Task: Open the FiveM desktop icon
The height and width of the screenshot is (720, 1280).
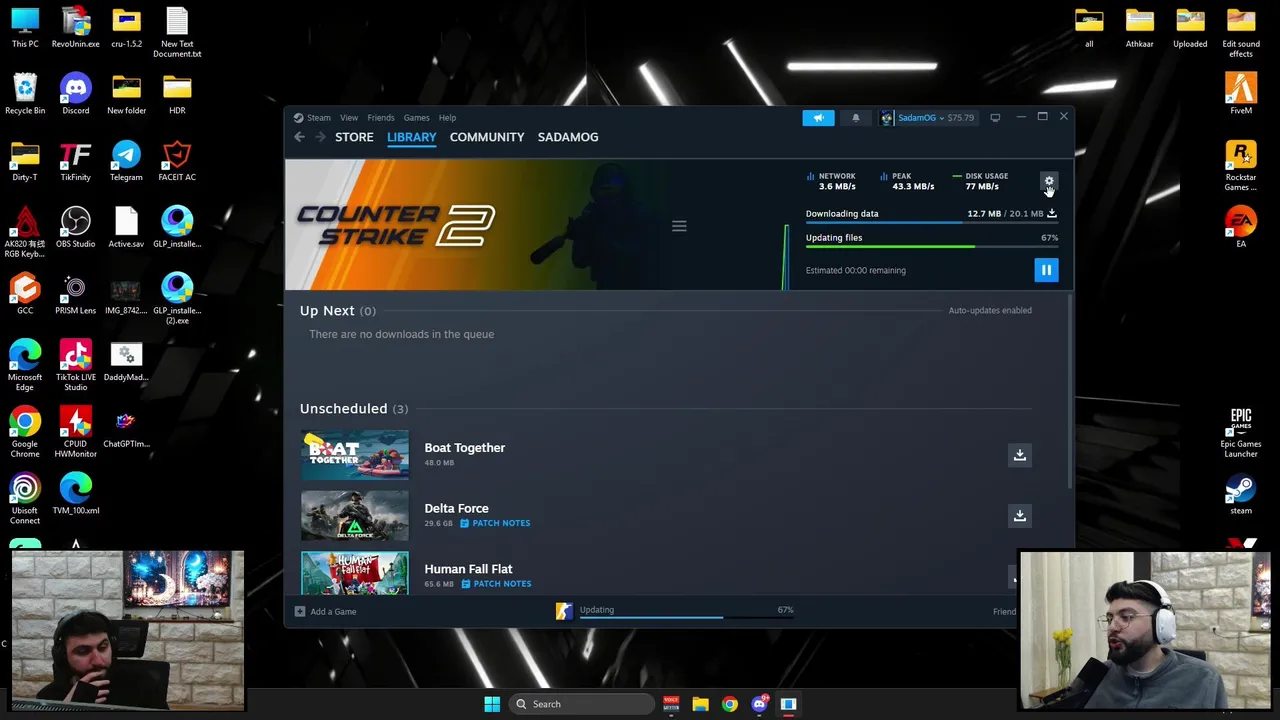Action: coord(1241,94)
